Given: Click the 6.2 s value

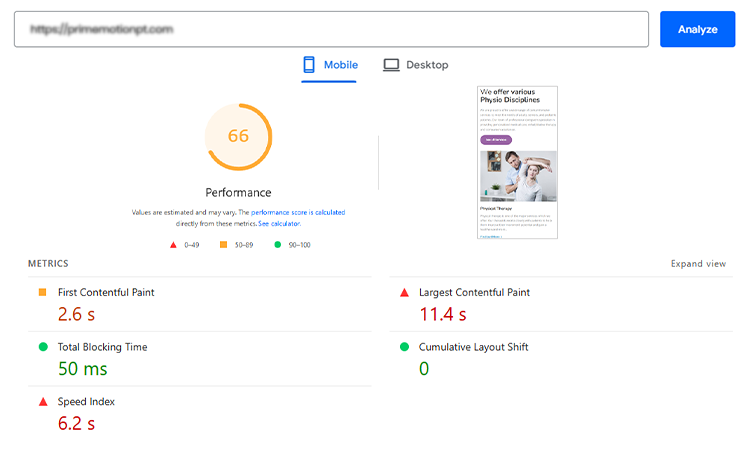Looking at the screenshot, I should (x=77, y=423).
